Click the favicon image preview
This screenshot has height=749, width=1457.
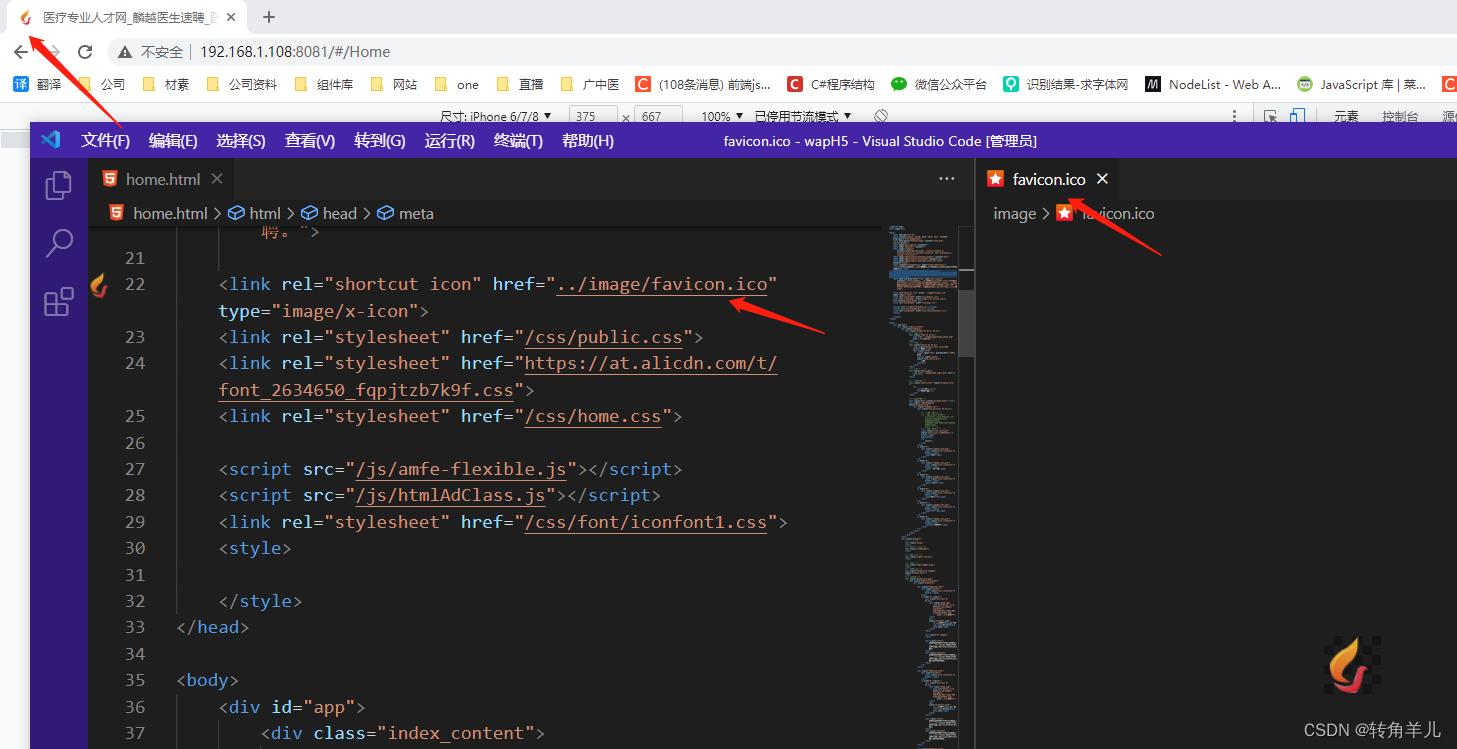1353,664
